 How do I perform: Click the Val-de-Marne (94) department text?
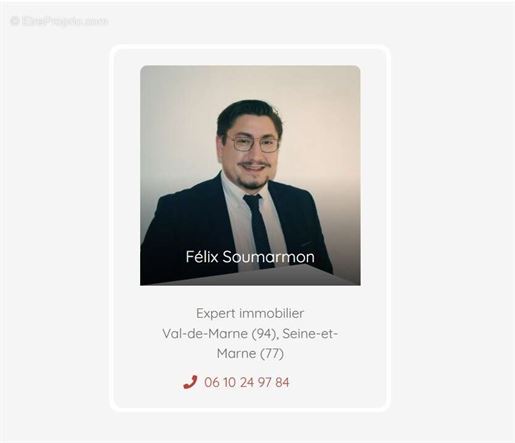click(220, 334)
